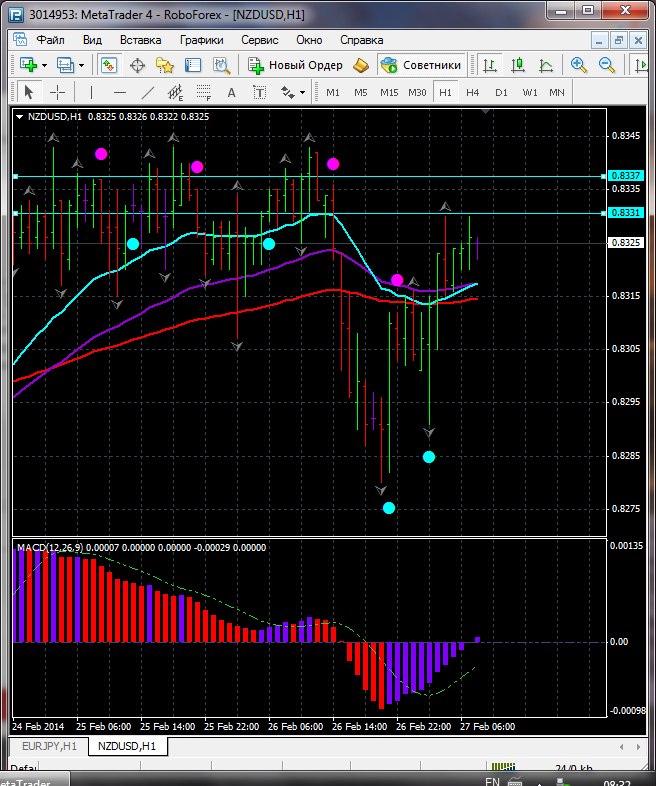Screen dimensions: 656x786
Task: Open the Вставка menu
Action: point(140,40)
